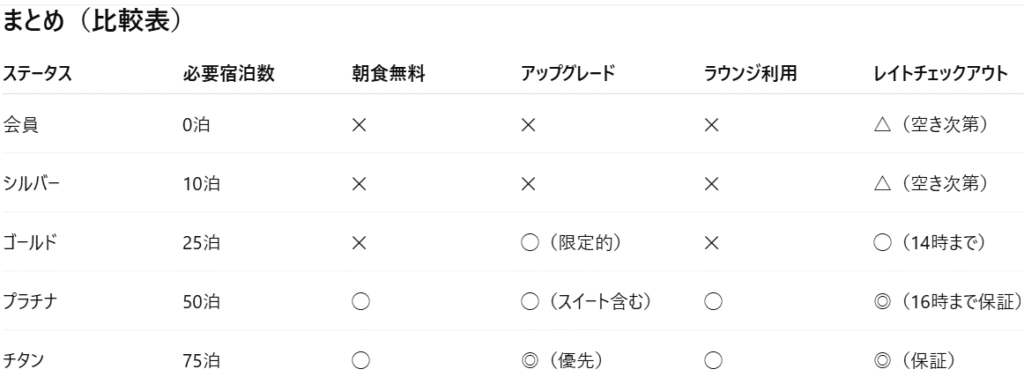1024x384 pixels.
Task: Select the チタン status cell
Action: point(24,360)
